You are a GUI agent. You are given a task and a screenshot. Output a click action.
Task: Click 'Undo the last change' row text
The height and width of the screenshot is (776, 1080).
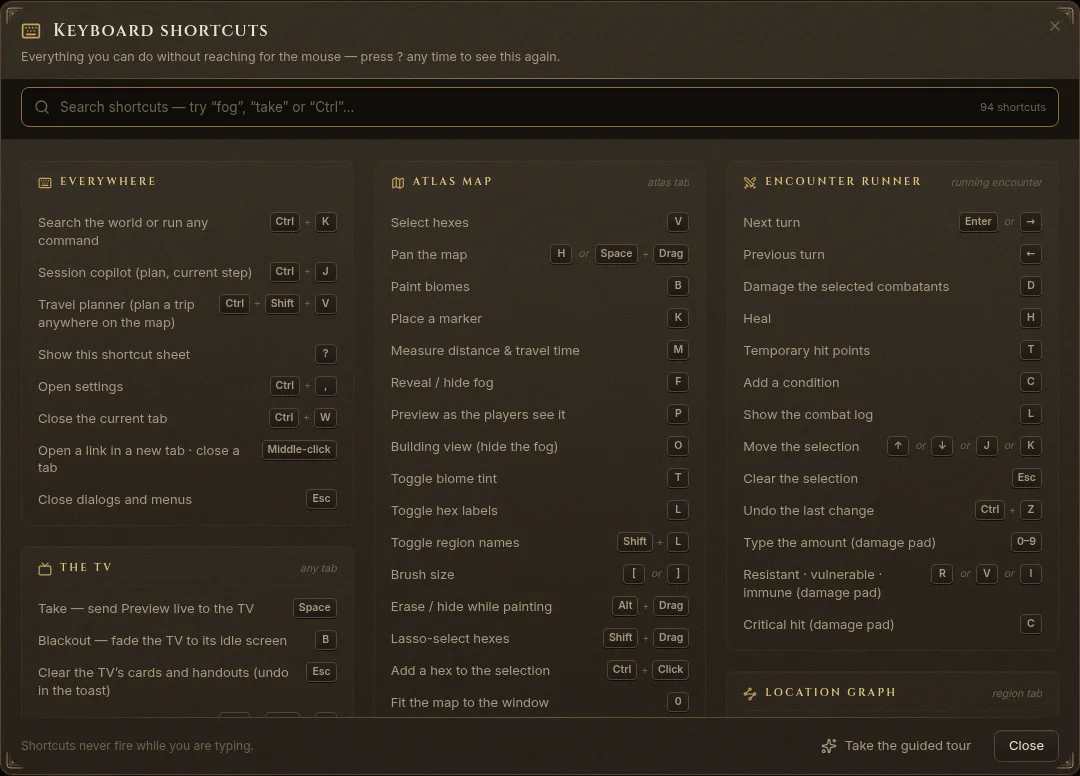point(808,510)
